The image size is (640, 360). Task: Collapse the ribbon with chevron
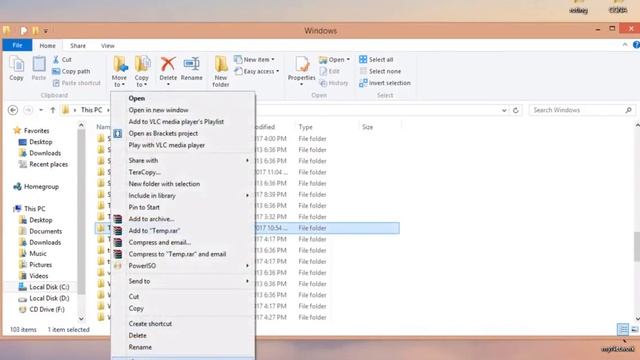coord(625,45)
